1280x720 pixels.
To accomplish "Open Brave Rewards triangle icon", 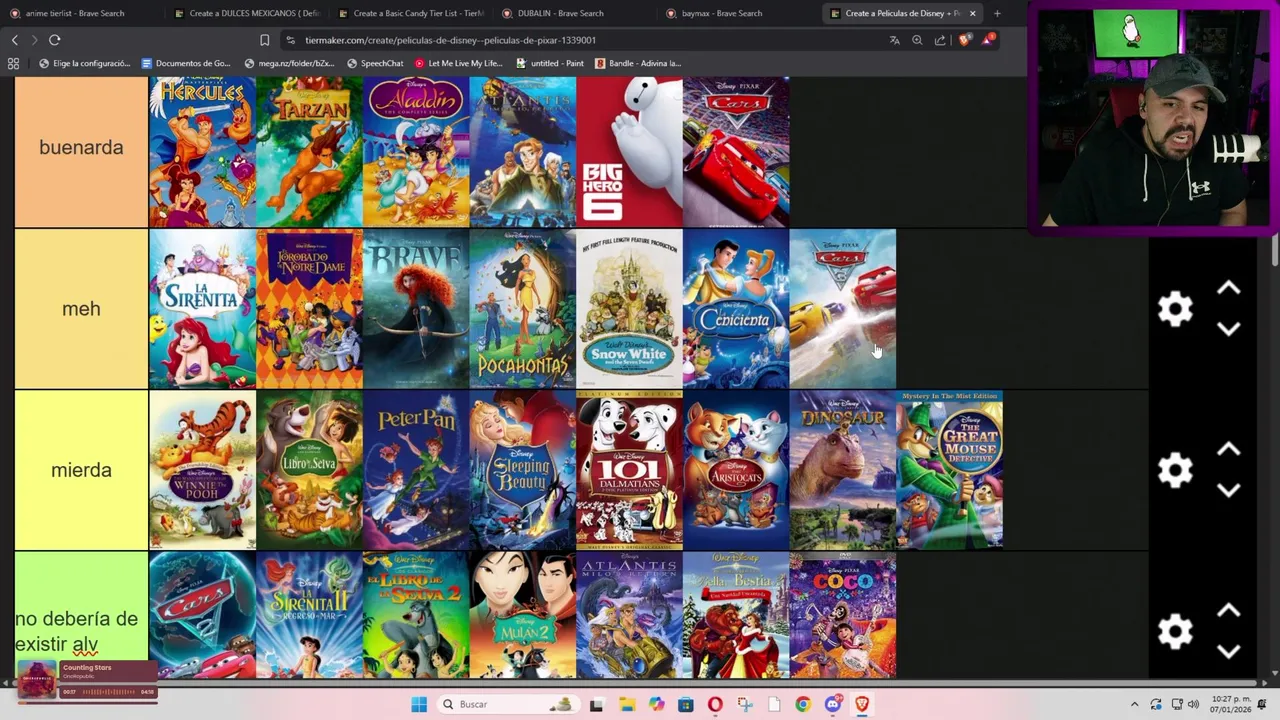I will (989, 40).
